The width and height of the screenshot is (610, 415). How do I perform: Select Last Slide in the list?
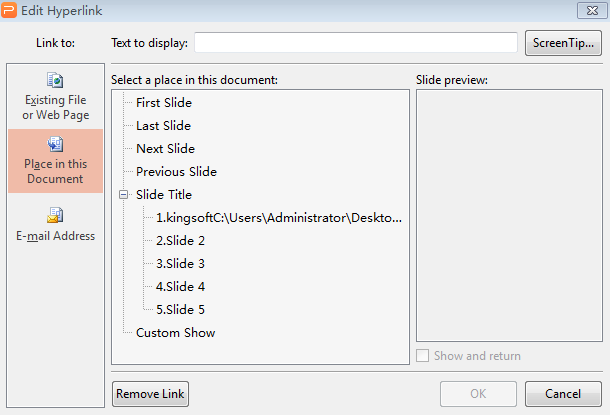pos(163,126)
